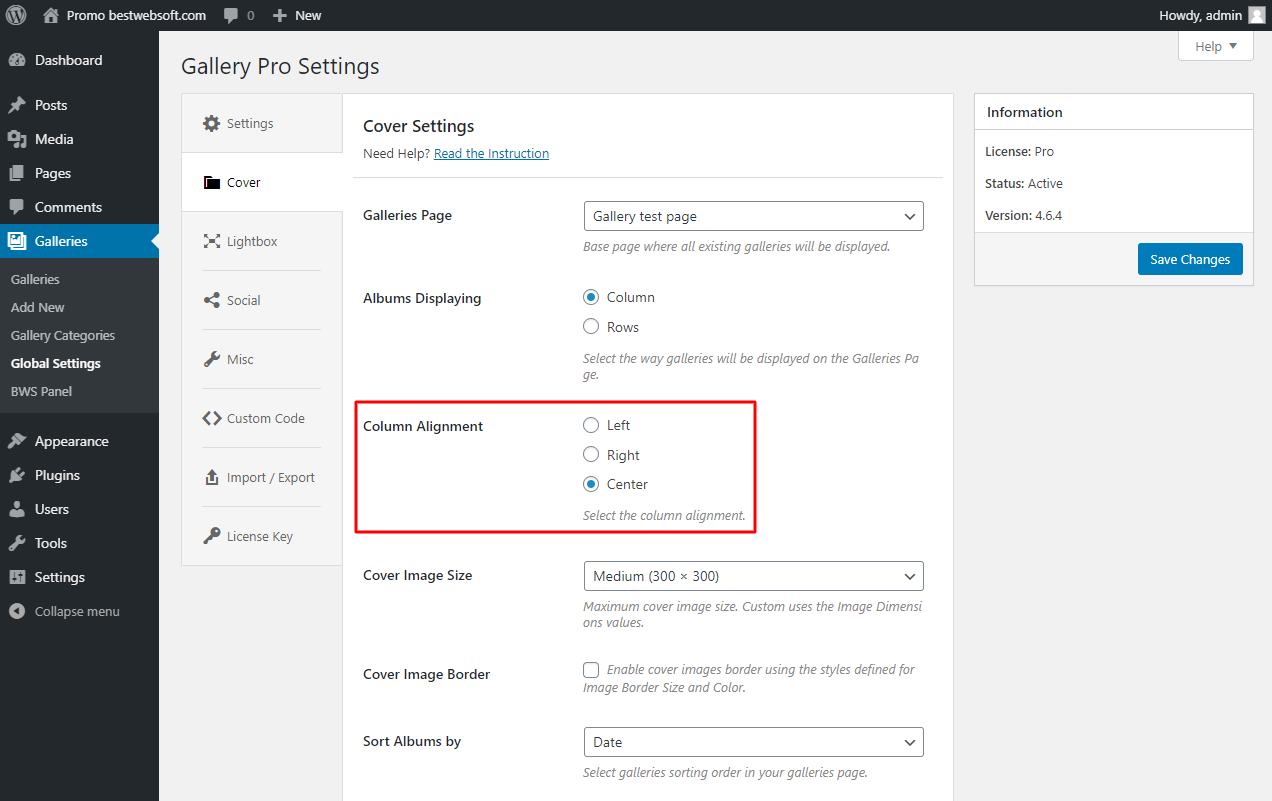The width and height of the screenshot is (1272, 801).
Task: Expand the Help dropdown tab
Action: coord(1216,46)
